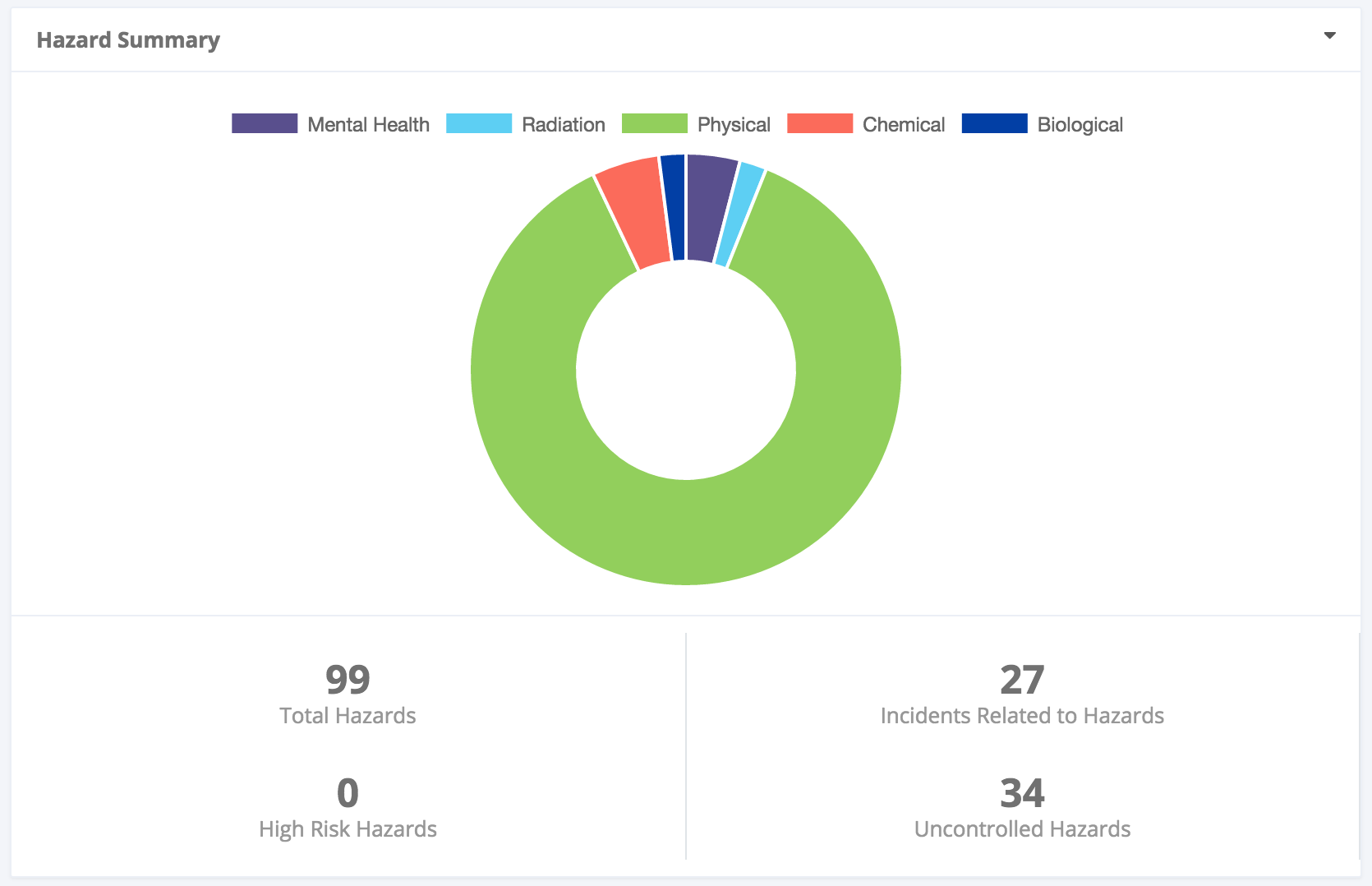Image resolution: width=1372 pixels, height=886 pixels.
Task: Select the dark blue Biological donut slice
Action: 674,207
